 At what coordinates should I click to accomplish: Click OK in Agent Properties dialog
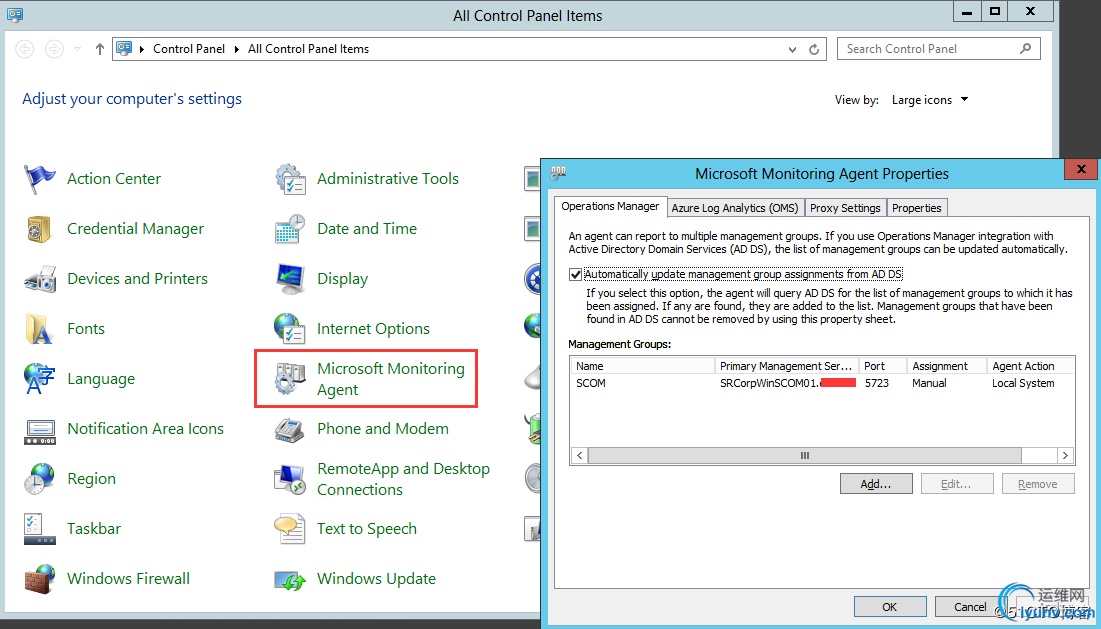tap(890, 607)
